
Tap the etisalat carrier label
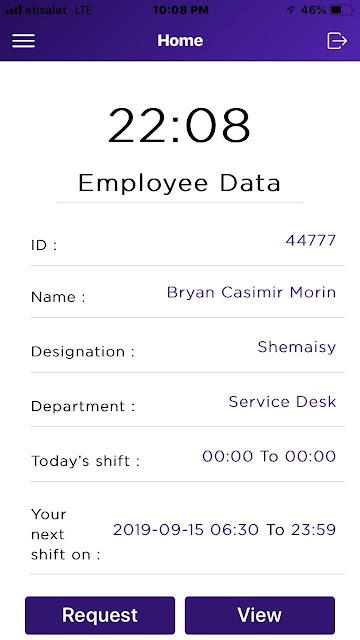46,10
